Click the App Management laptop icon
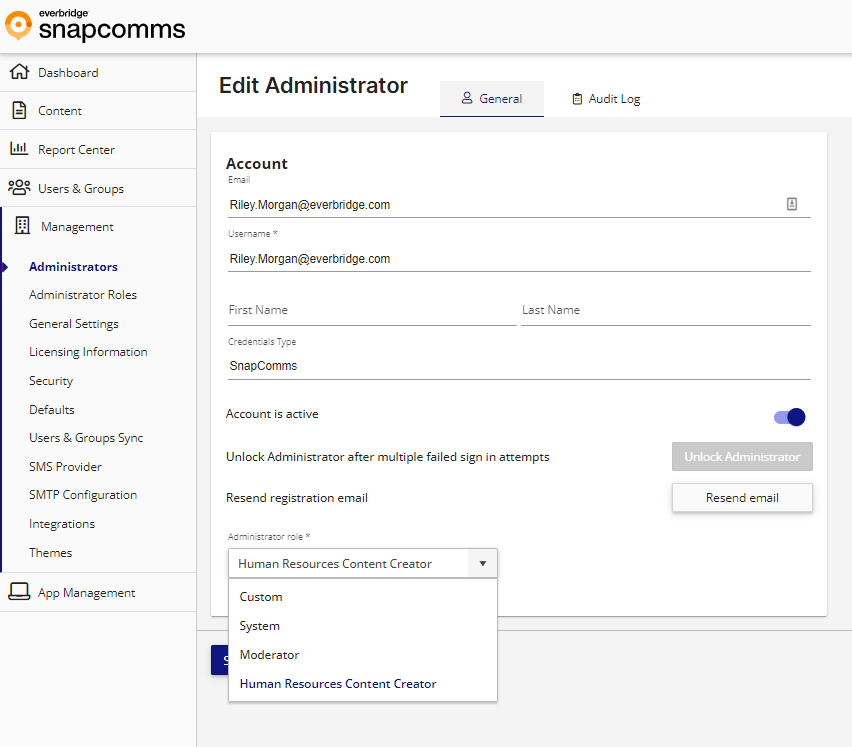This screenshot has width=852, height=747. click(x=20, y=592)
